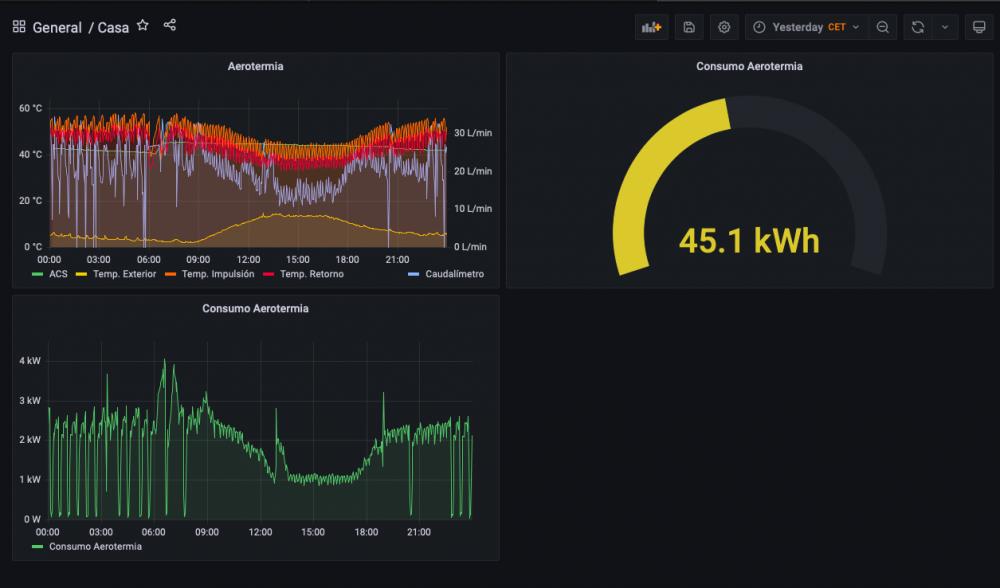Click the 30 L/min axis label
1000x588 pixels.
tap(473, 133)
